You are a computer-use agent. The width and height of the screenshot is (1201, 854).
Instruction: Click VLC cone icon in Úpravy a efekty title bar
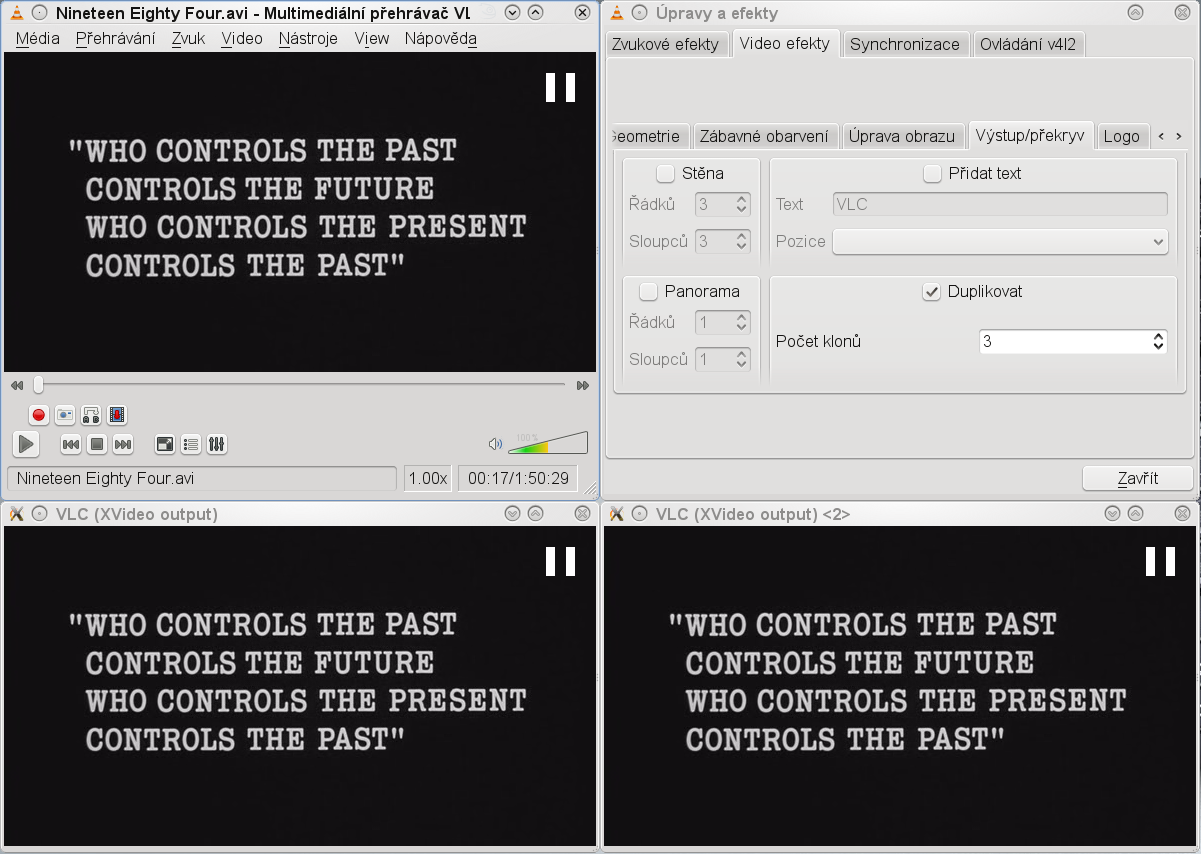[617, 13]
